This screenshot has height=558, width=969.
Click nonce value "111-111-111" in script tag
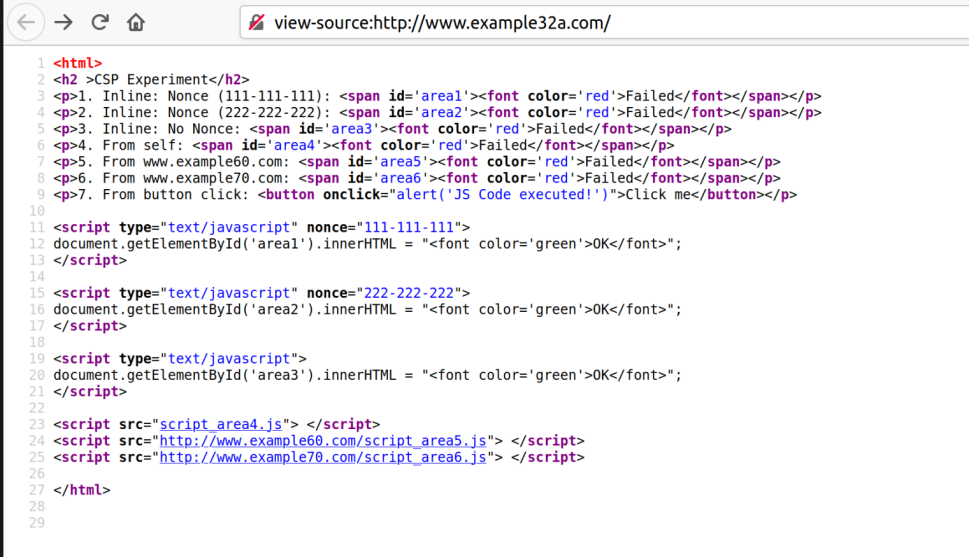coord(408,227)
